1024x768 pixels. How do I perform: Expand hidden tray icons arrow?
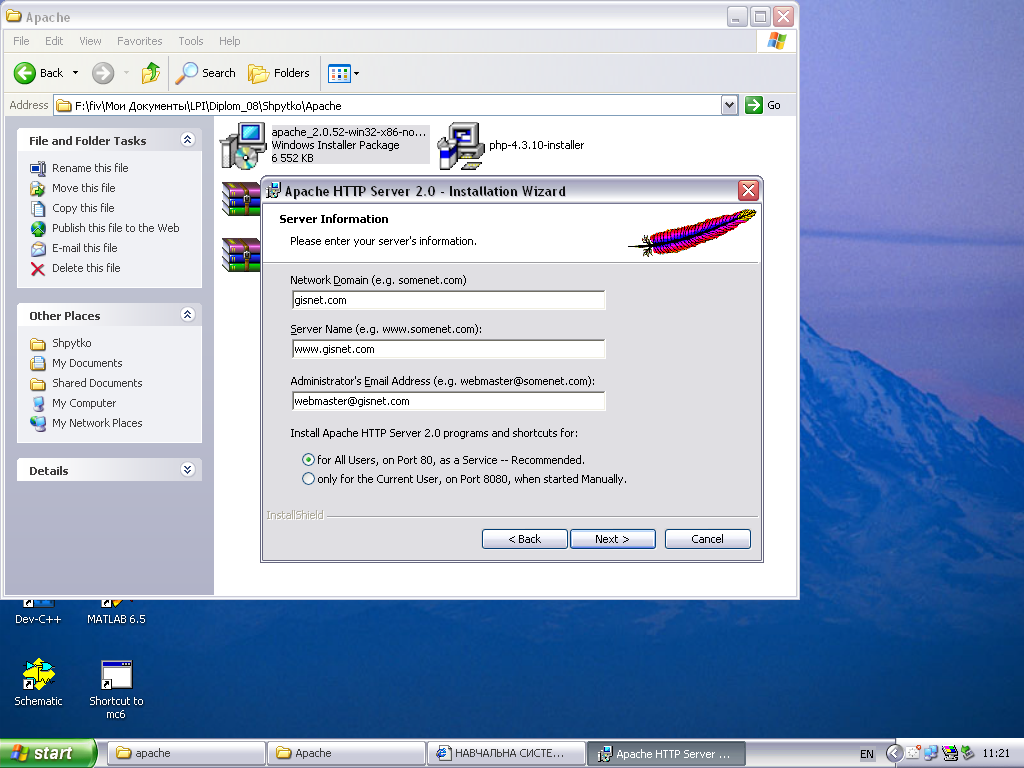point(893,754)
